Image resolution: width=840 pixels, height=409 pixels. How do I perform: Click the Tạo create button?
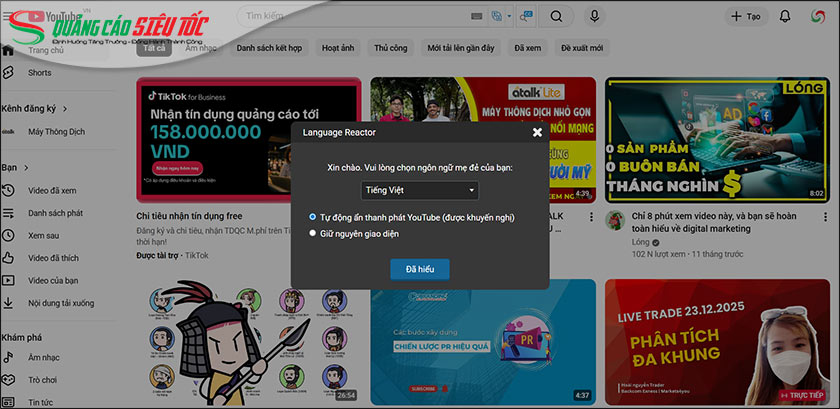click(x=747, y=17)
